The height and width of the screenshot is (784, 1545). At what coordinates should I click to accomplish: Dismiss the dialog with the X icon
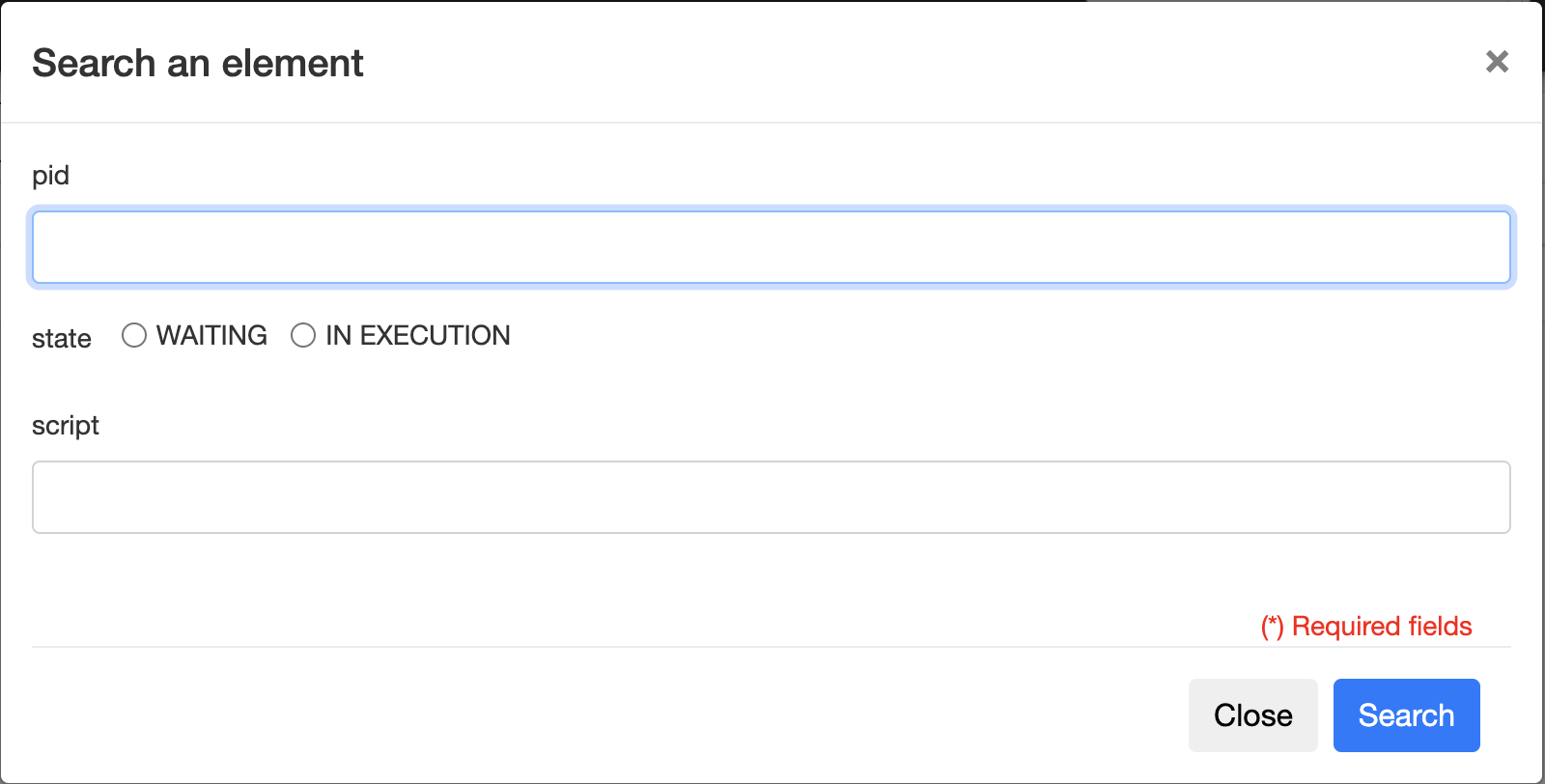coord(1497,62)
